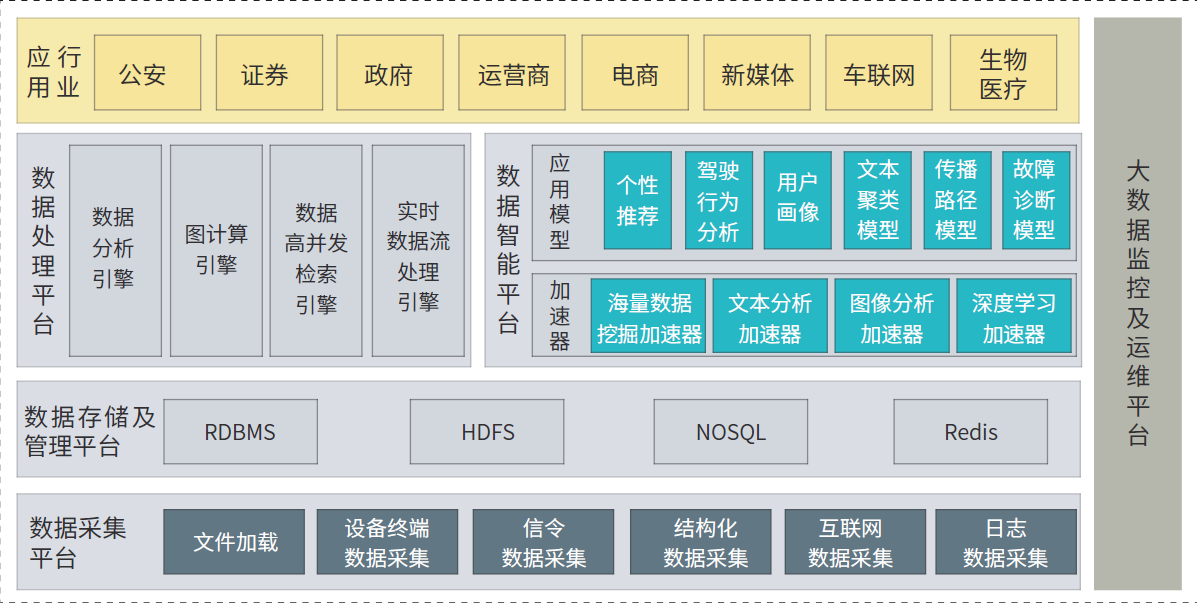Click the 公安 industry box
The image size is (1197, 603).
147,73
